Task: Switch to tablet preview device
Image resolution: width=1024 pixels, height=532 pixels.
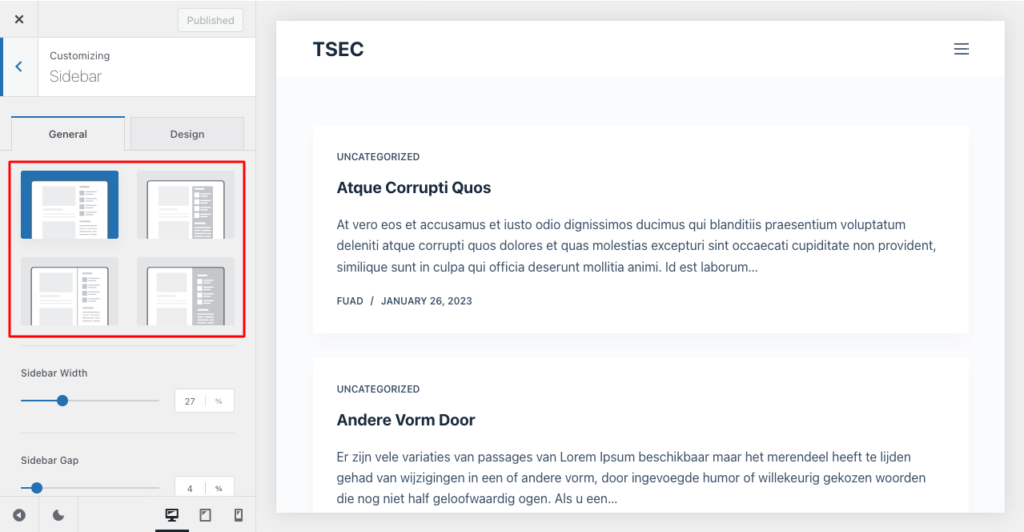Action: pyautogui.click(x=205, y=515)
